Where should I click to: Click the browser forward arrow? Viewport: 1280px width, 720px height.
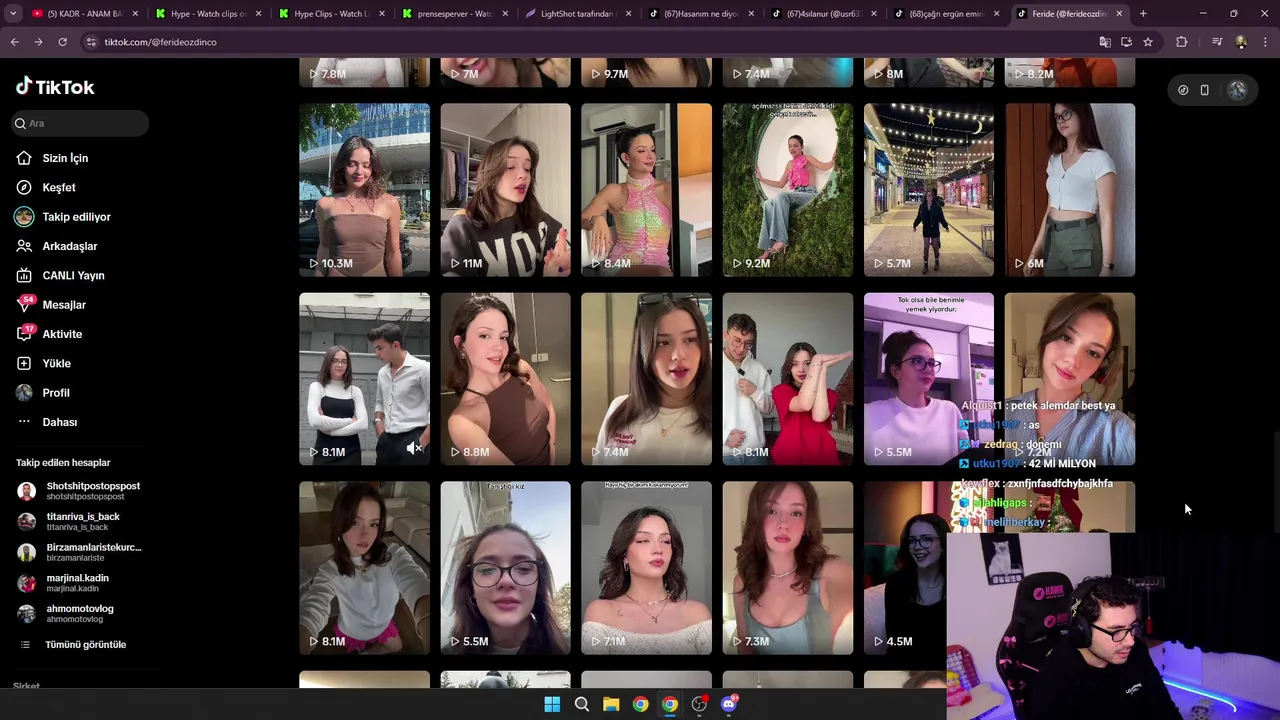(38, 42)
